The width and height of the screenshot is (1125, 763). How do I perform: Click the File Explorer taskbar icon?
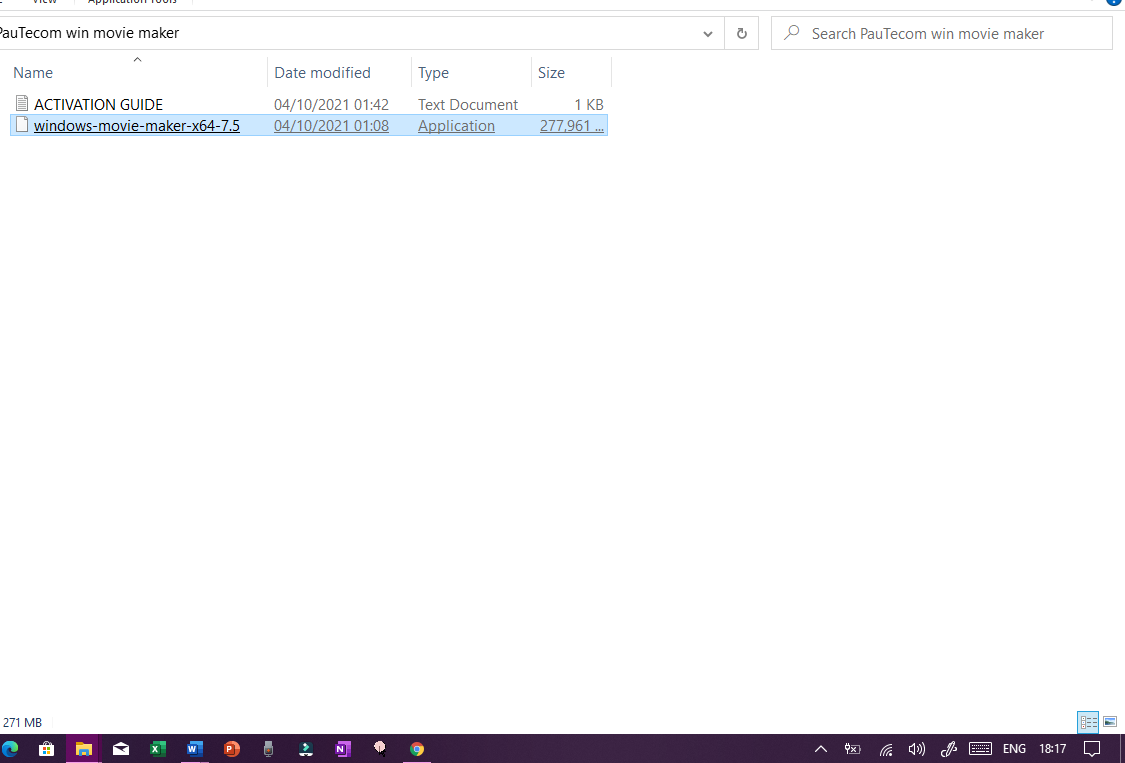[83, 749]
